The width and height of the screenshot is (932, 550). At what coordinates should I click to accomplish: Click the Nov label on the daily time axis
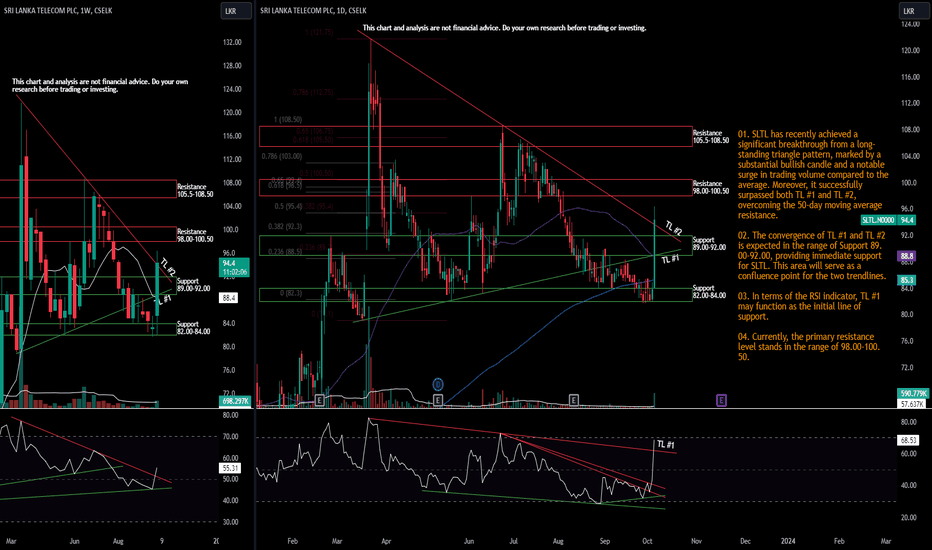(x=696, y=541)
